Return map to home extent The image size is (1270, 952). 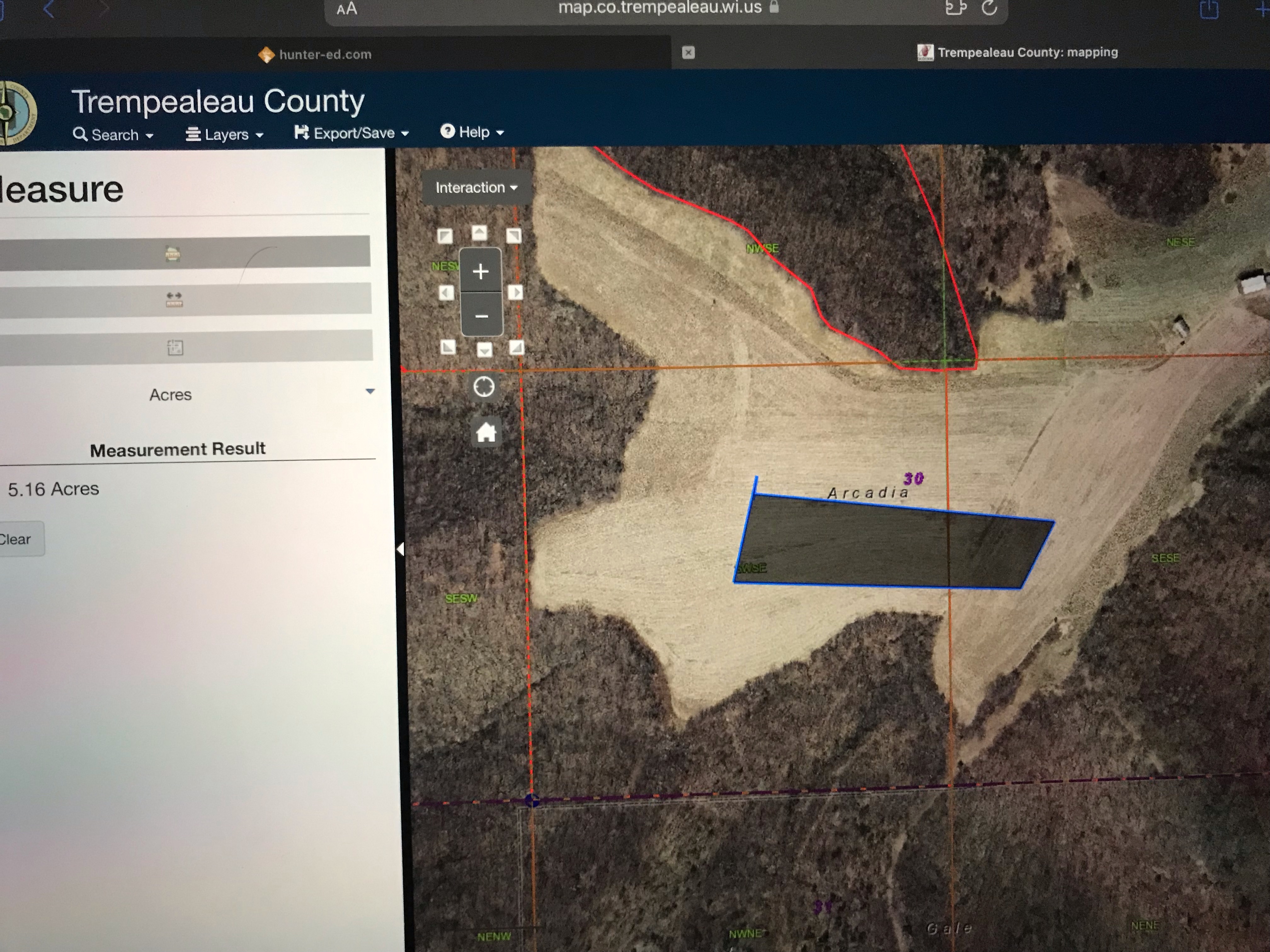coord(486,432)
